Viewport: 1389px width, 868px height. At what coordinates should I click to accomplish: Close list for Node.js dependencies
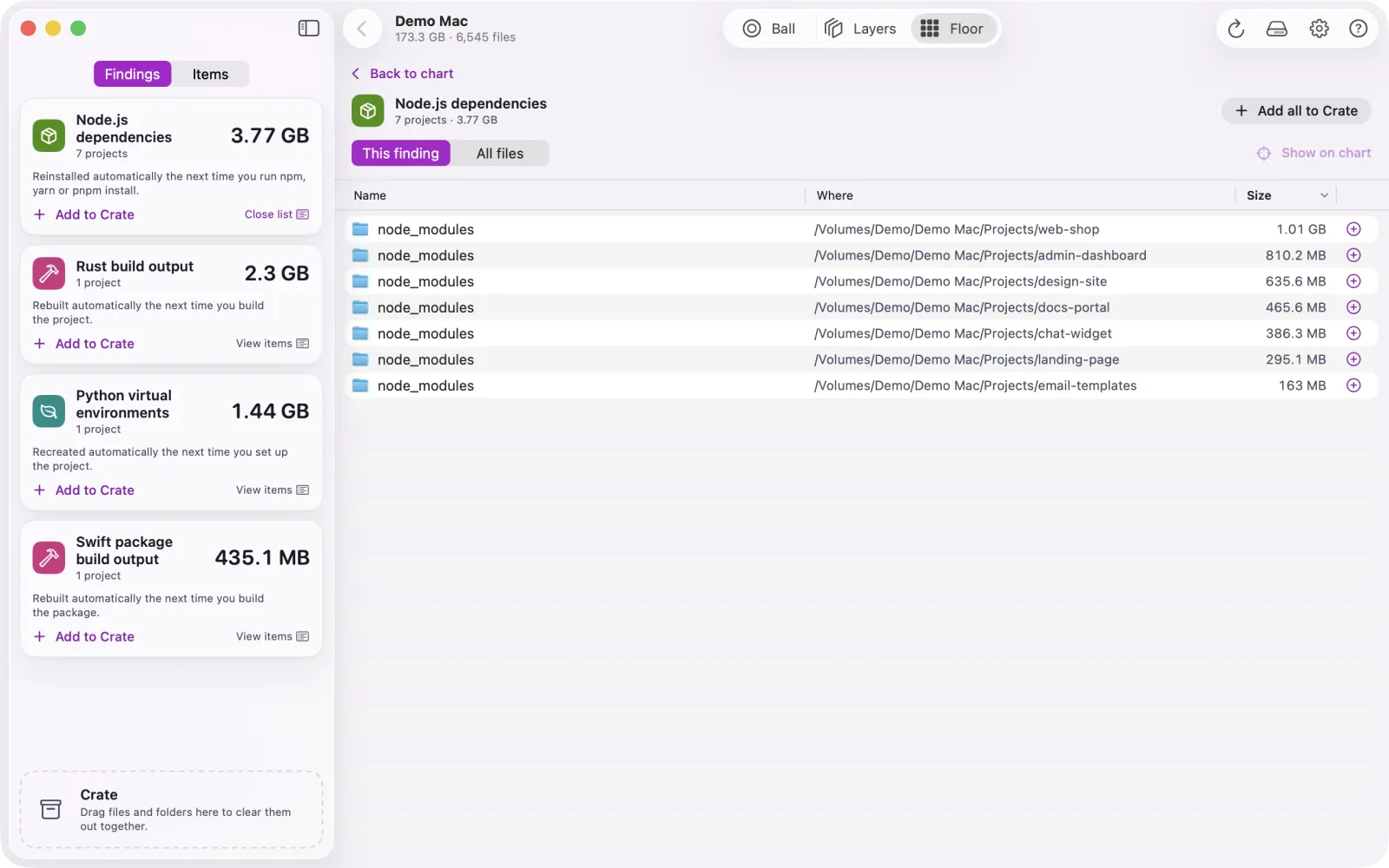pyautogui.click(x=277, y=214)
